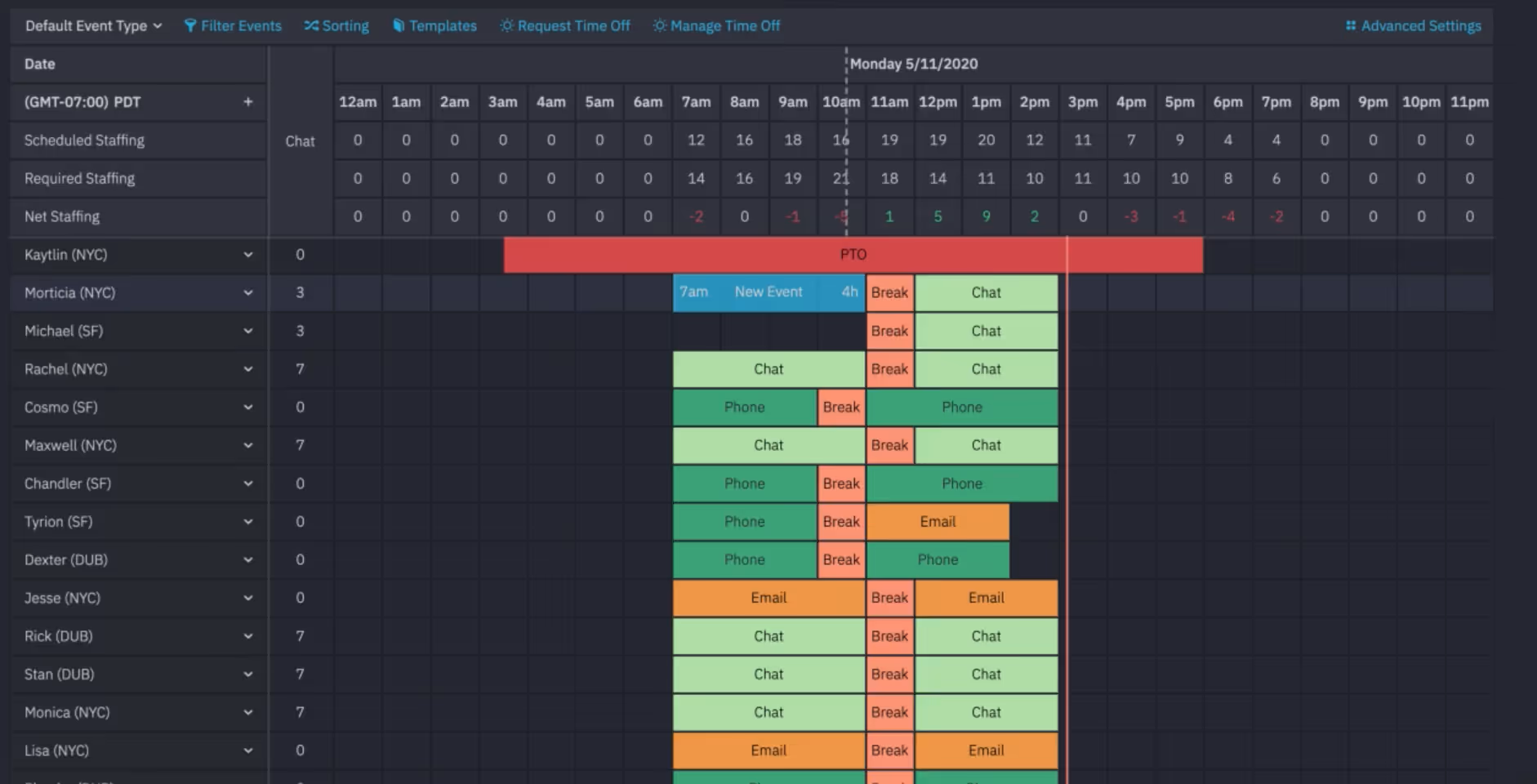Screen dimensions: 1537x784
Task: Select Maxwell's Break block
Action: pos(889,445)
